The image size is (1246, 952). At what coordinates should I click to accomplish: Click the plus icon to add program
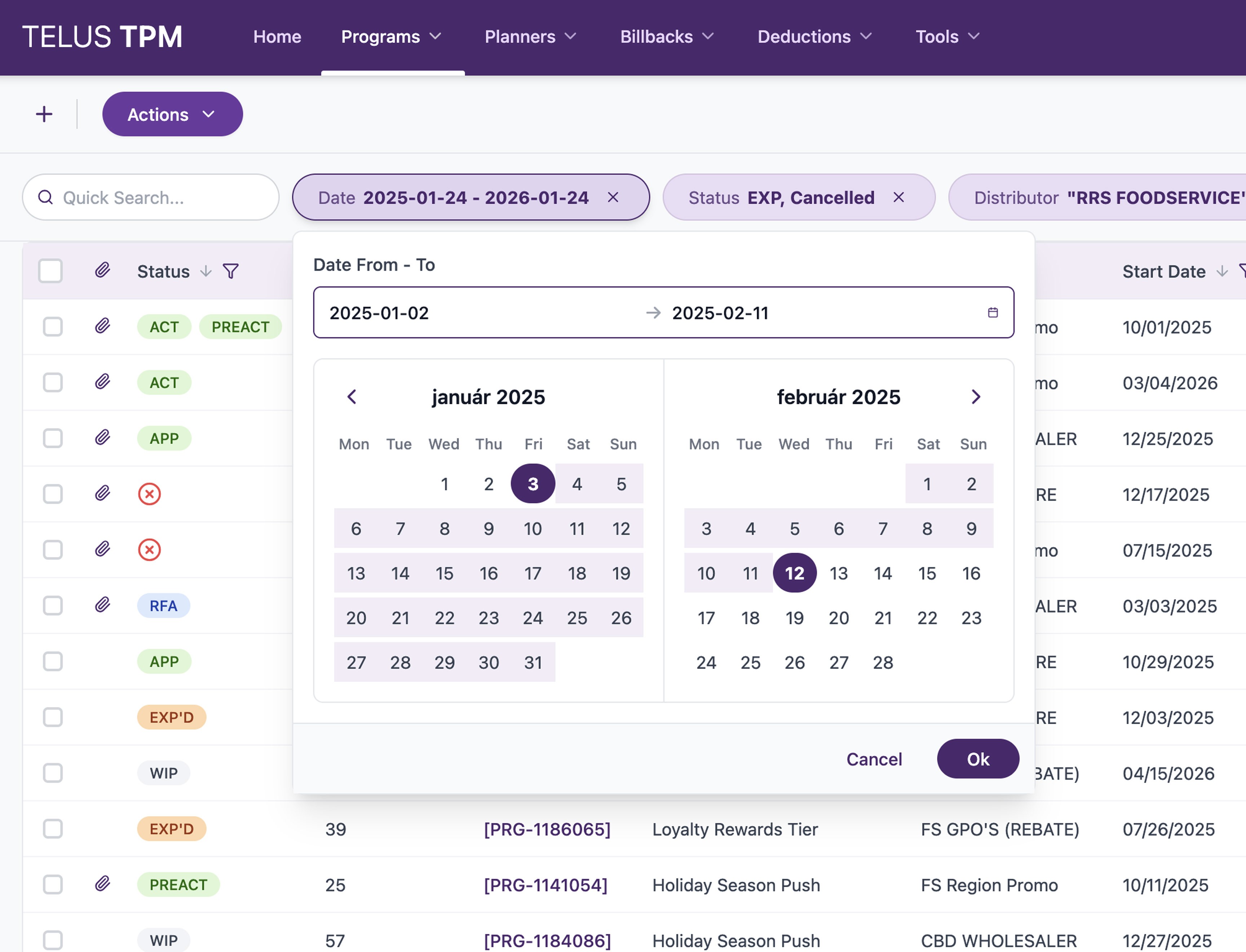click(44, 114)
